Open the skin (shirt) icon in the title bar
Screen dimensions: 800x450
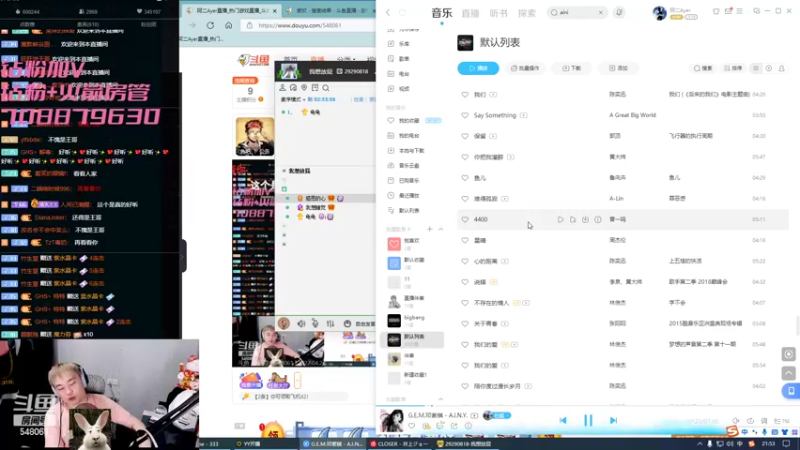[716, 11]
